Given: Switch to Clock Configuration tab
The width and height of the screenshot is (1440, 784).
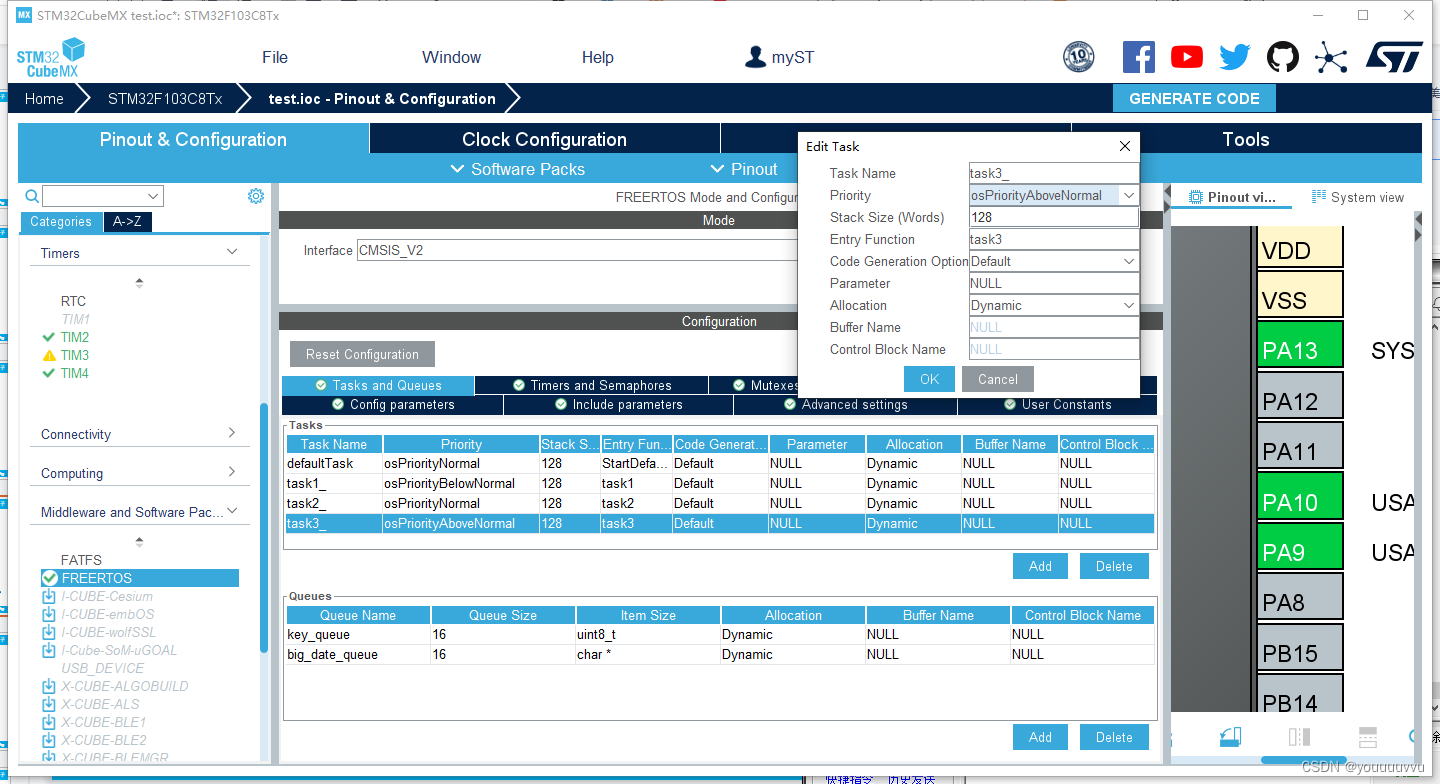Looking at the screenshot, I should pos(544,139).
